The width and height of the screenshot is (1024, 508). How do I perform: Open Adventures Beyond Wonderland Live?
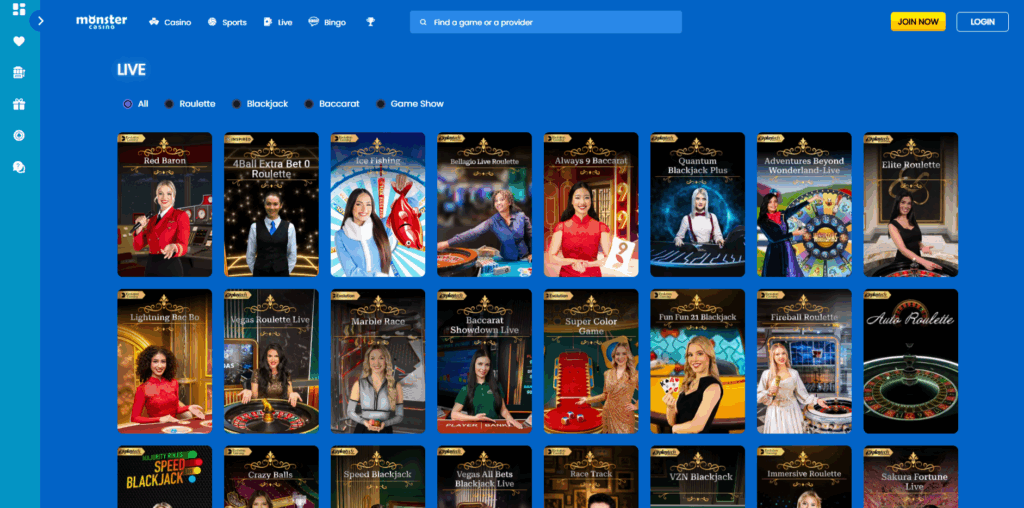coord(804,204)
